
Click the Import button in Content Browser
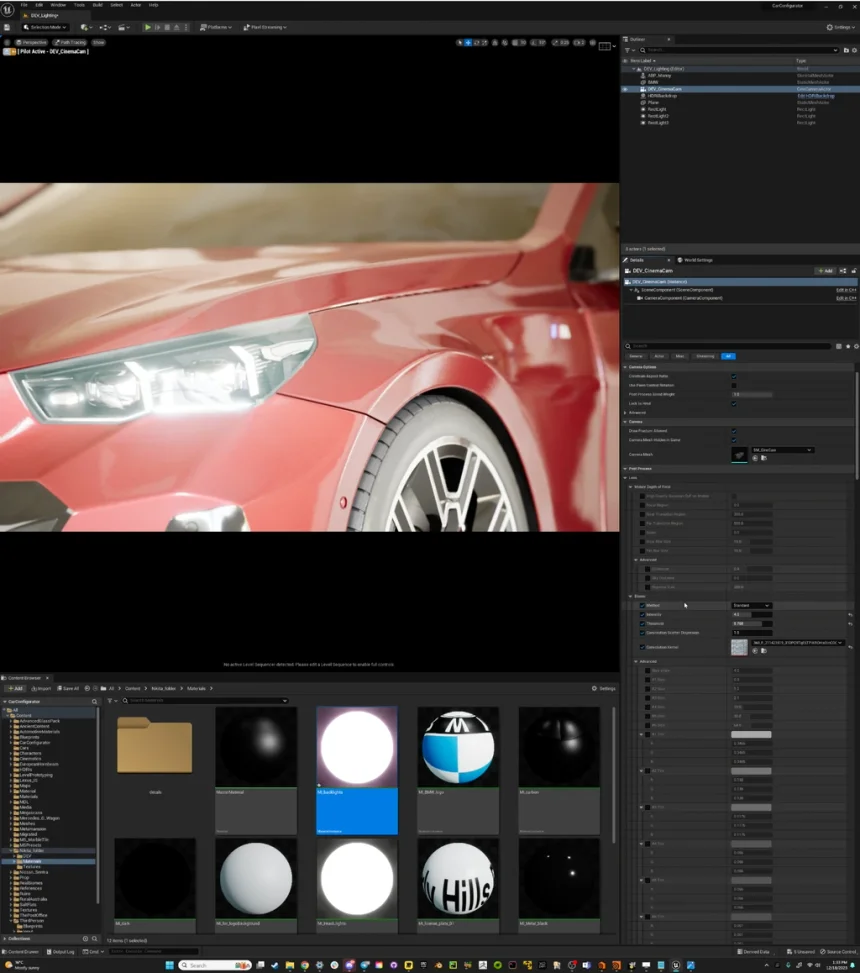tap(42, 688)
